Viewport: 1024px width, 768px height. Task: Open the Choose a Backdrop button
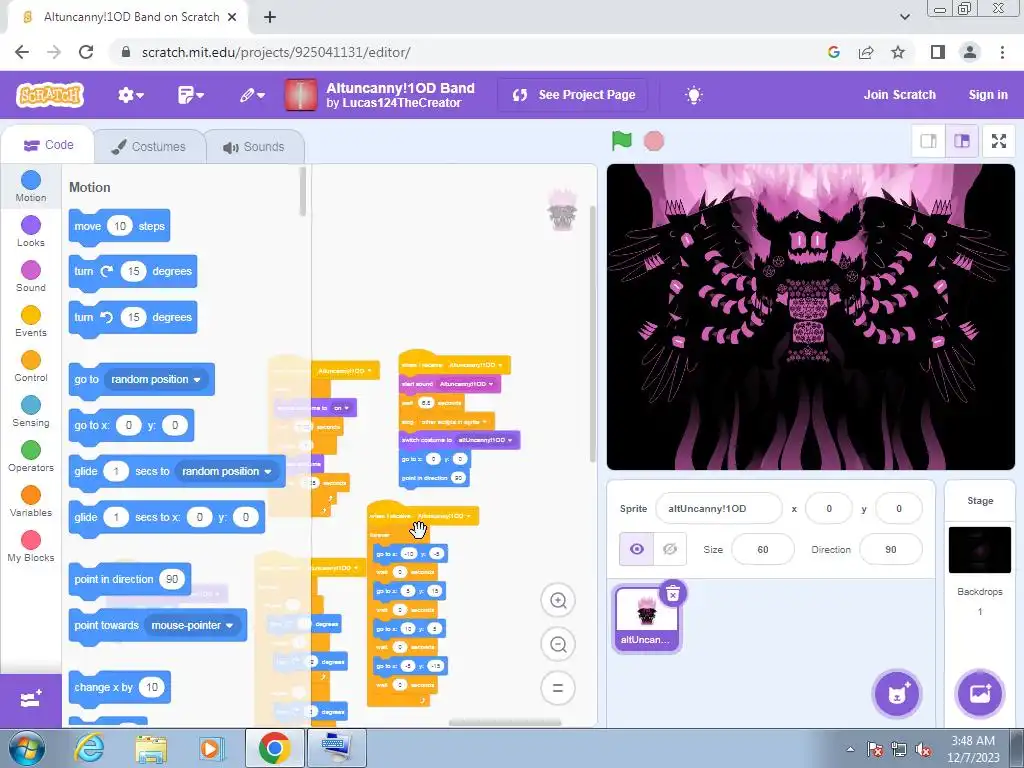click(980, 694)
